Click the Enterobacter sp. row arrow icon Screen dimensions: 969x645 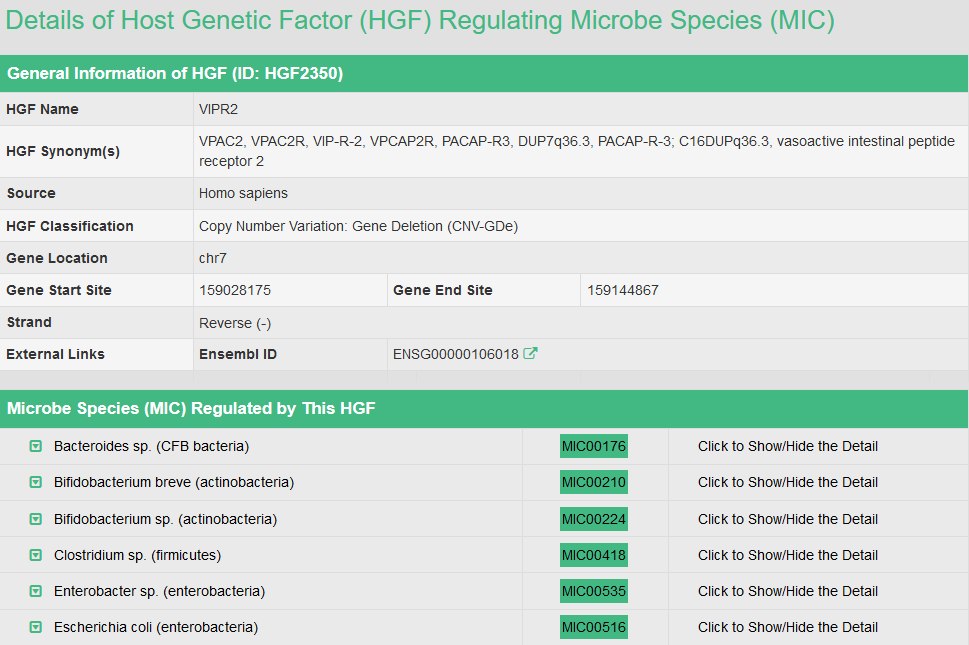click(x=36, y=591)
